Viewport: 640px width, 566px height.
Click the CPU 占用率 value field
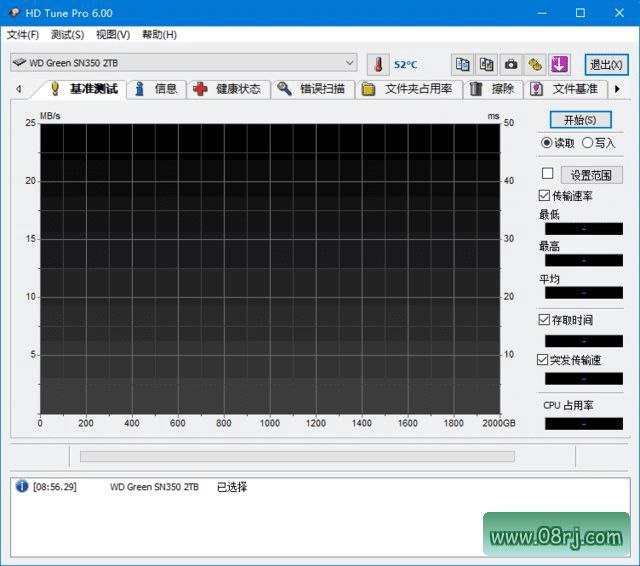[x=584, y=424]
